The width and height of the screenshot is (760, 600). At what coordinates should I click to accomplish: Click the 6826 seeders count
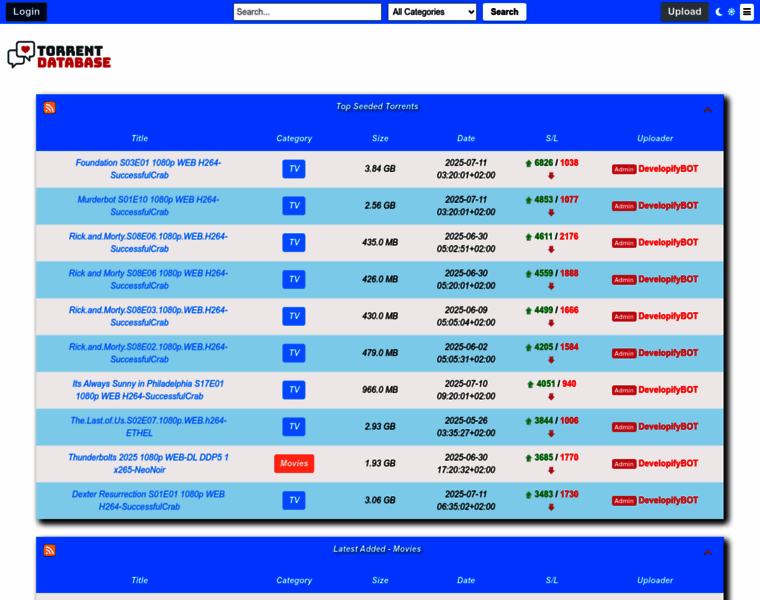(543, 163)
